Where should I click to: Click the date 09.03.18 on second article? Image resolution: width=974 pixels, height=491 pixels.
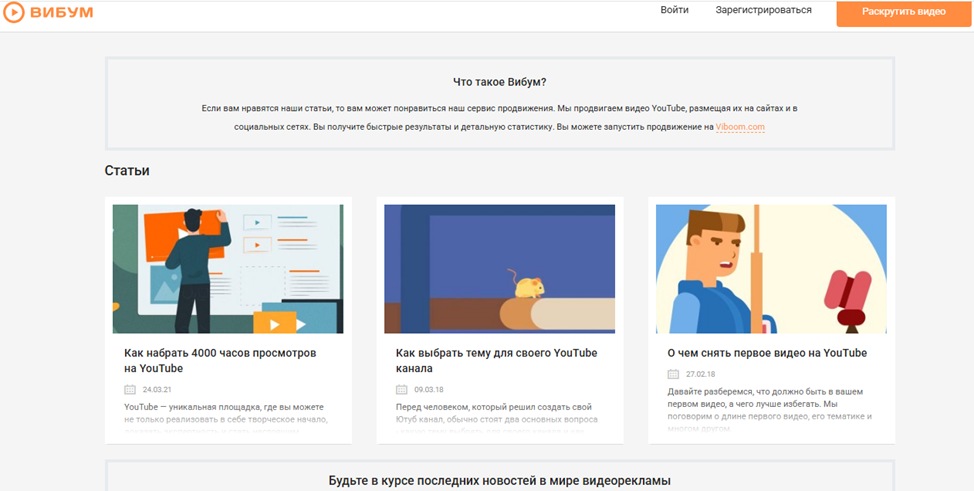(x=428, y=389)
